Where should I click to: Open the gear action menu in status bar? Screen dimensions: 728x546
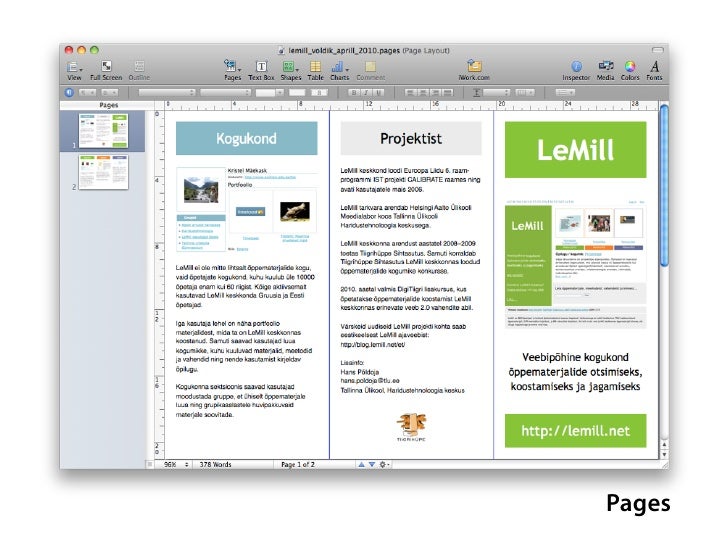[384, 464]
